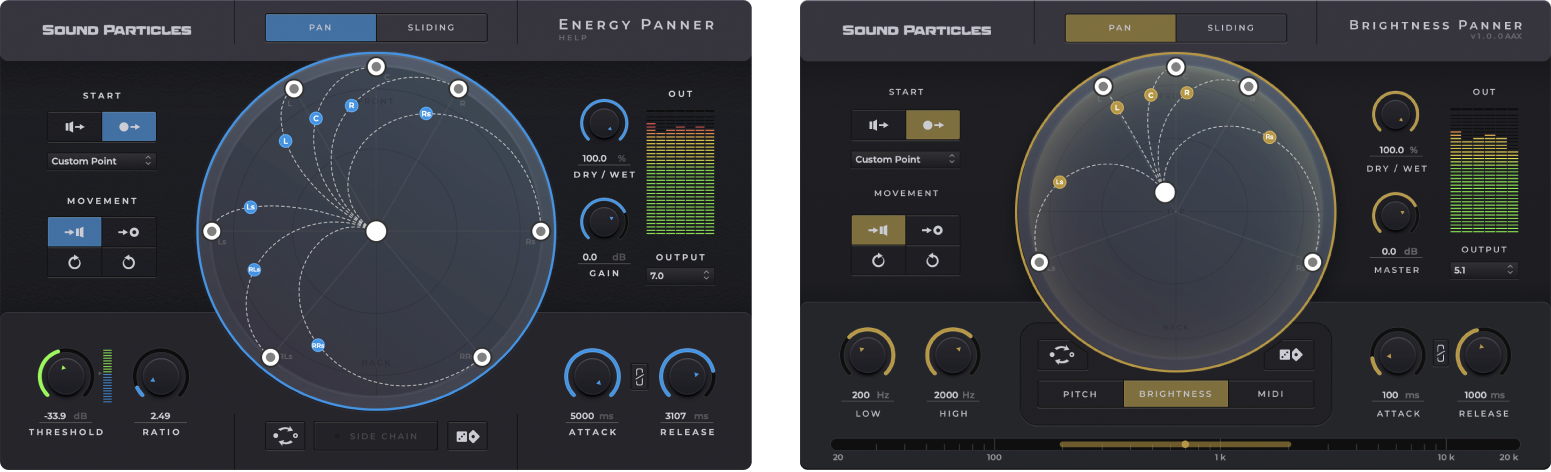Image resolution: width=1551 pixels, height=472 pixels.
Task: Click the Help link under Energy Panner
Action: pyautogui.click(x=569, y=38)
